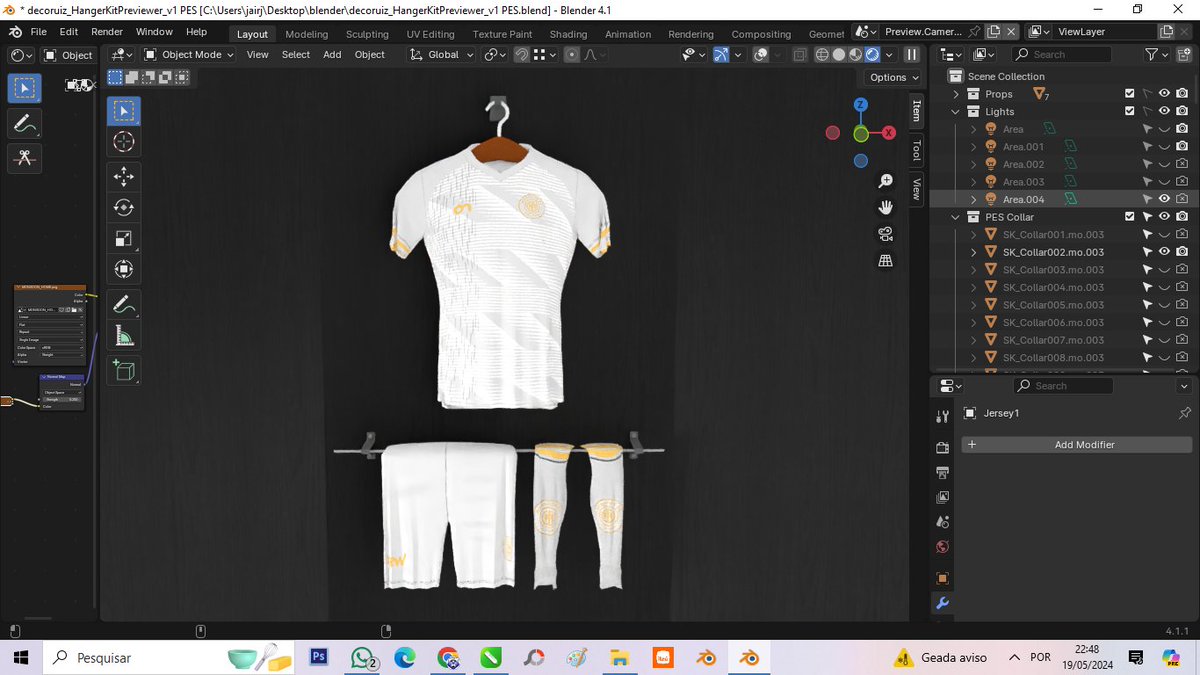
Task: Toggle Lights collection exclude checkbox
Action: [x=1130, y=112]
